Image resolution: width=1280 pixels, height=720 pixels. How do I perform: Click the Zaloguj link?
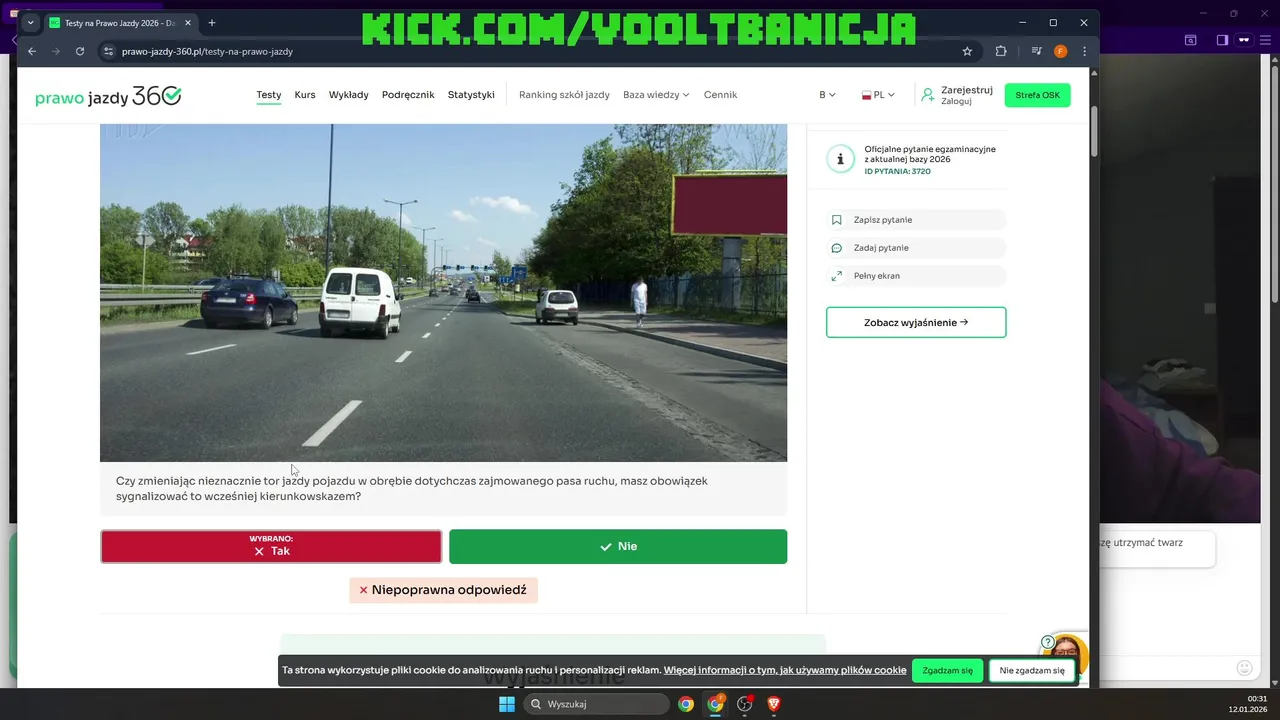[956, 101]
